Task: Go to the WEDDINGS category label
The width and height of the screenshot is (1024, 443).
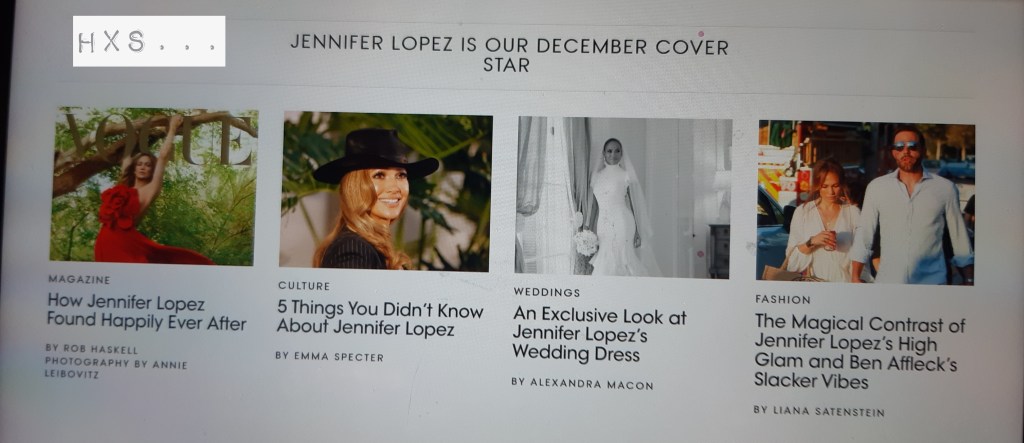Action: [x=547, y=292]
